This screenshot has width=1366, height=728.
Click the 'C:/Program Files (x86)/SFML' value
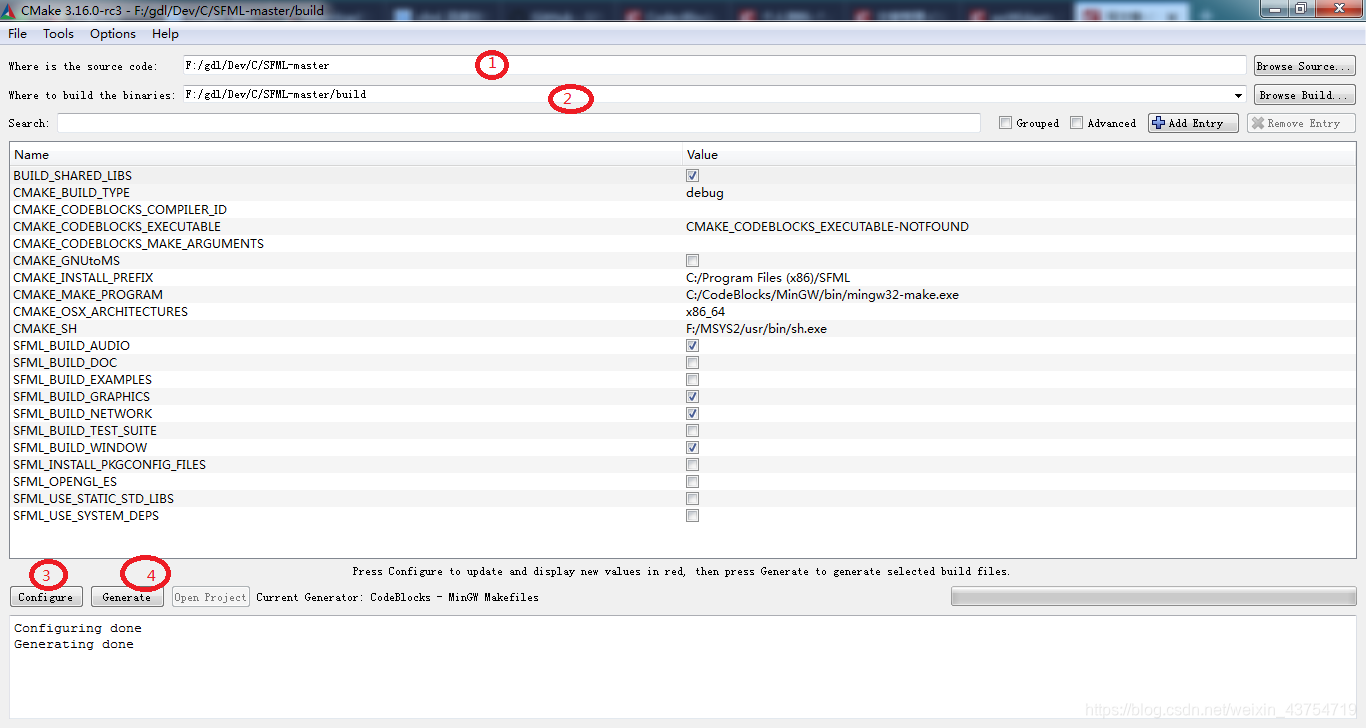click(x=768, y=278)
